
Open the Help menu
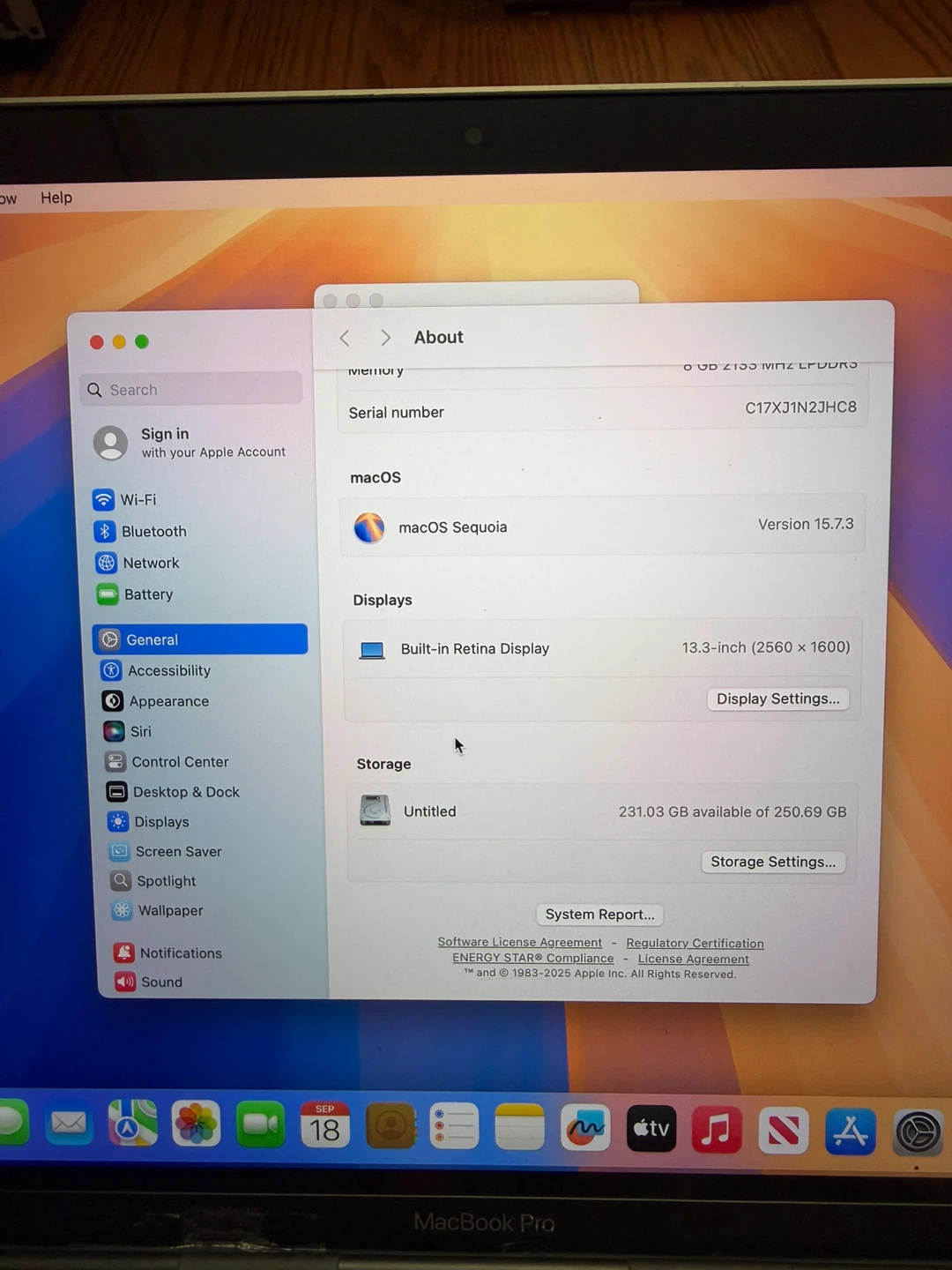(x=56, y=198)
